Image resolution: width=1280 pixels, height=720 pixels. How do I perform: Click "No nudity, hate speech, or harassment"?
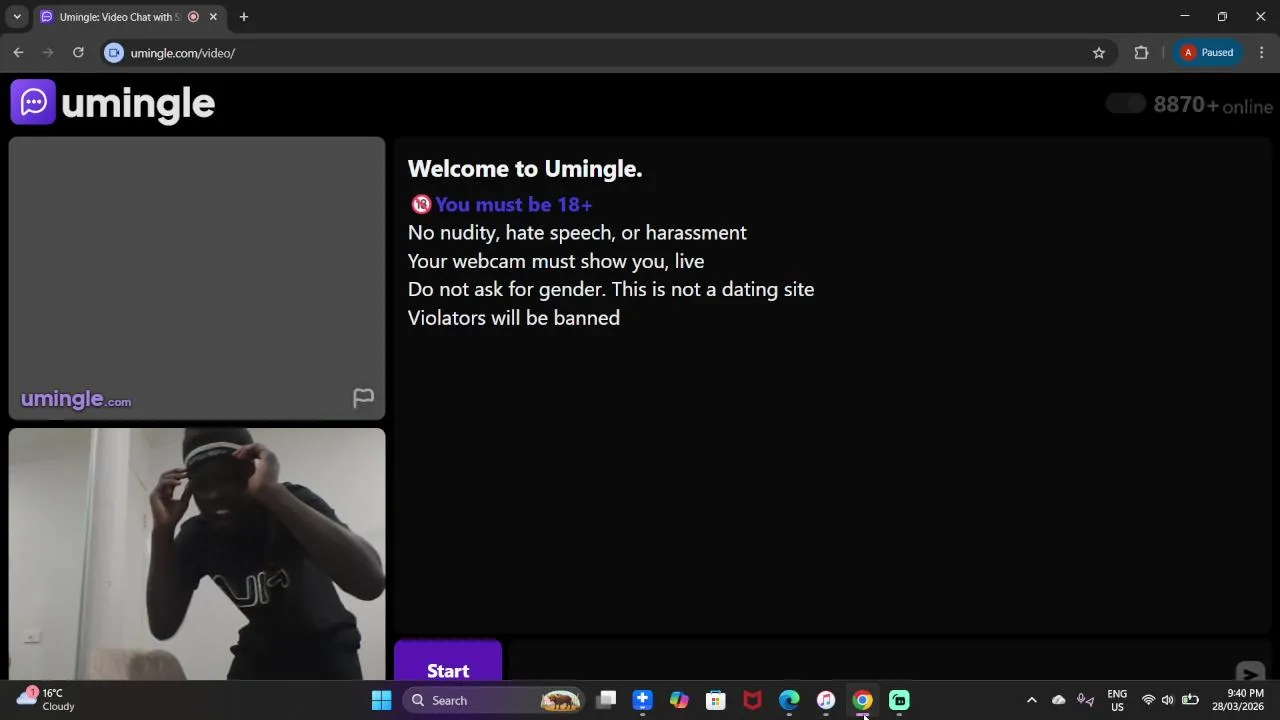click(577, 232)
